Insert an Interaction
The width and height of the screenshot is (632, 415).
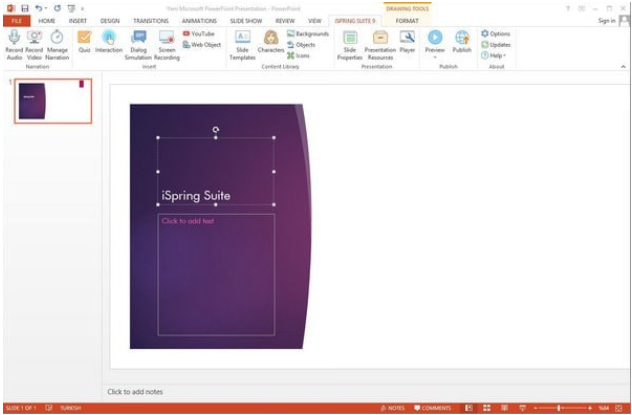(x=108, y=40)
